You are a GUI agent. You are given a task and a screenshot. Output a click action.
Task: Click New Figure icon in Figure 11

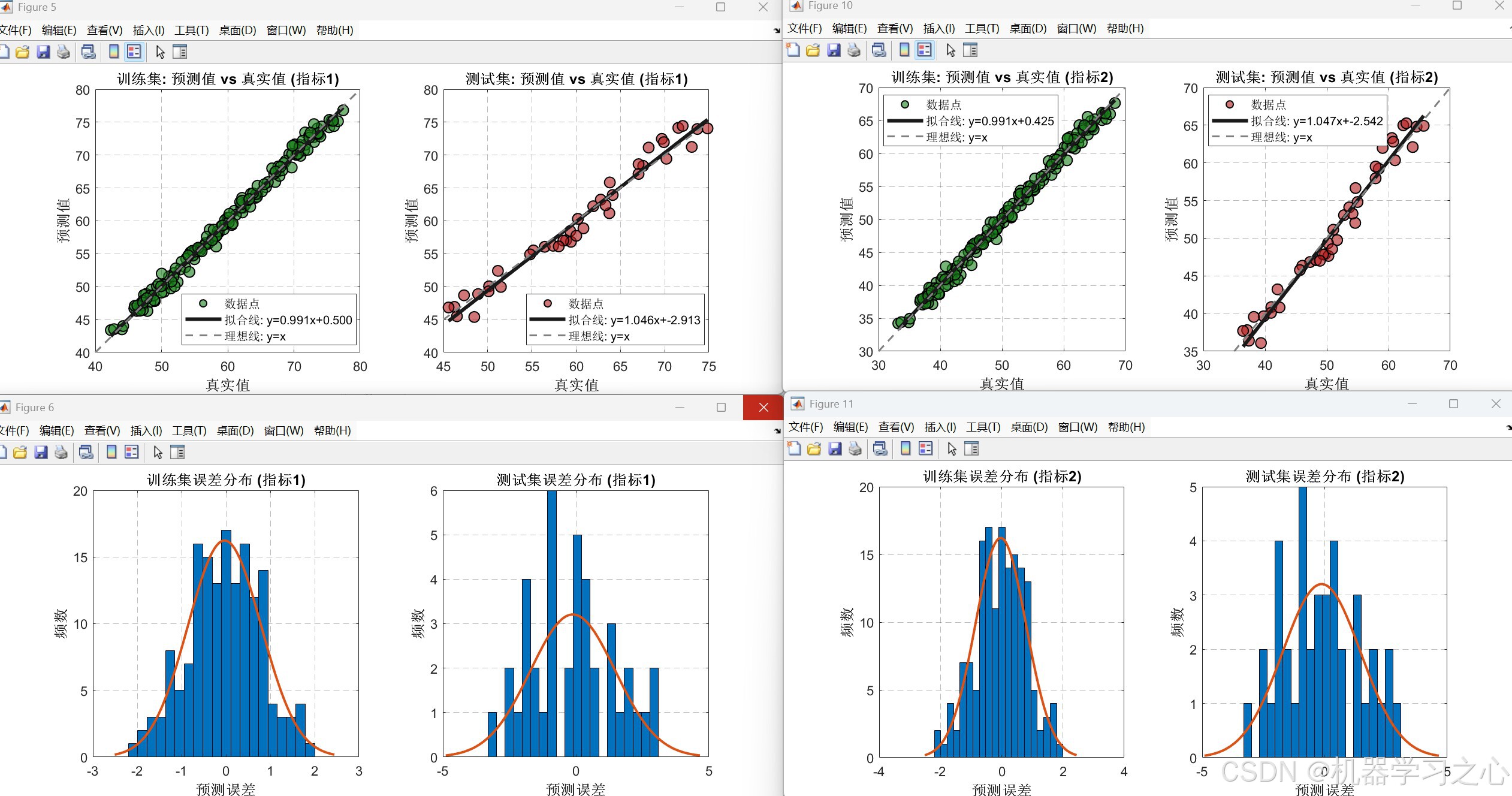point(794,448)
